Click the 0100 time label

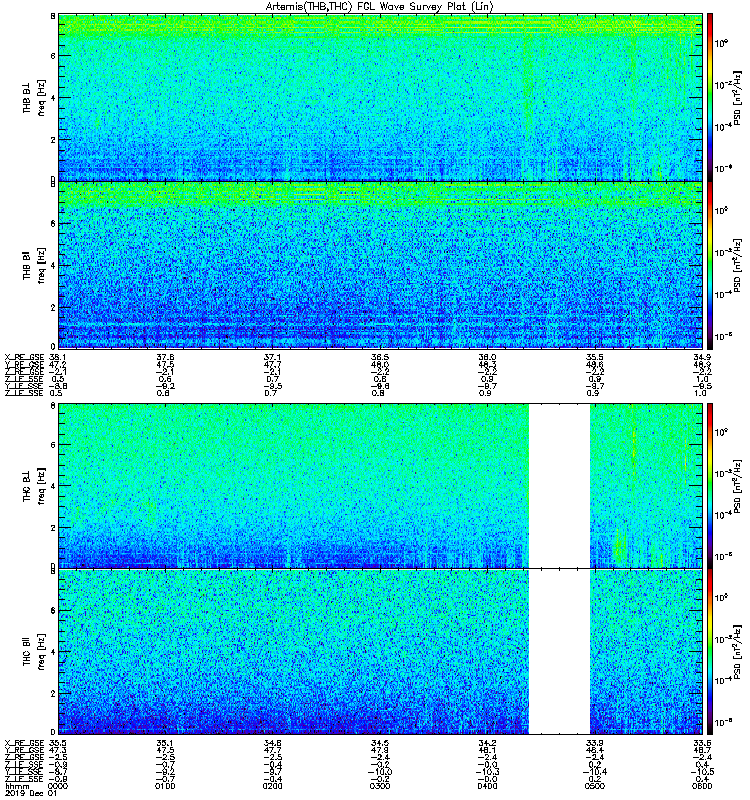[x=165, y=786]
